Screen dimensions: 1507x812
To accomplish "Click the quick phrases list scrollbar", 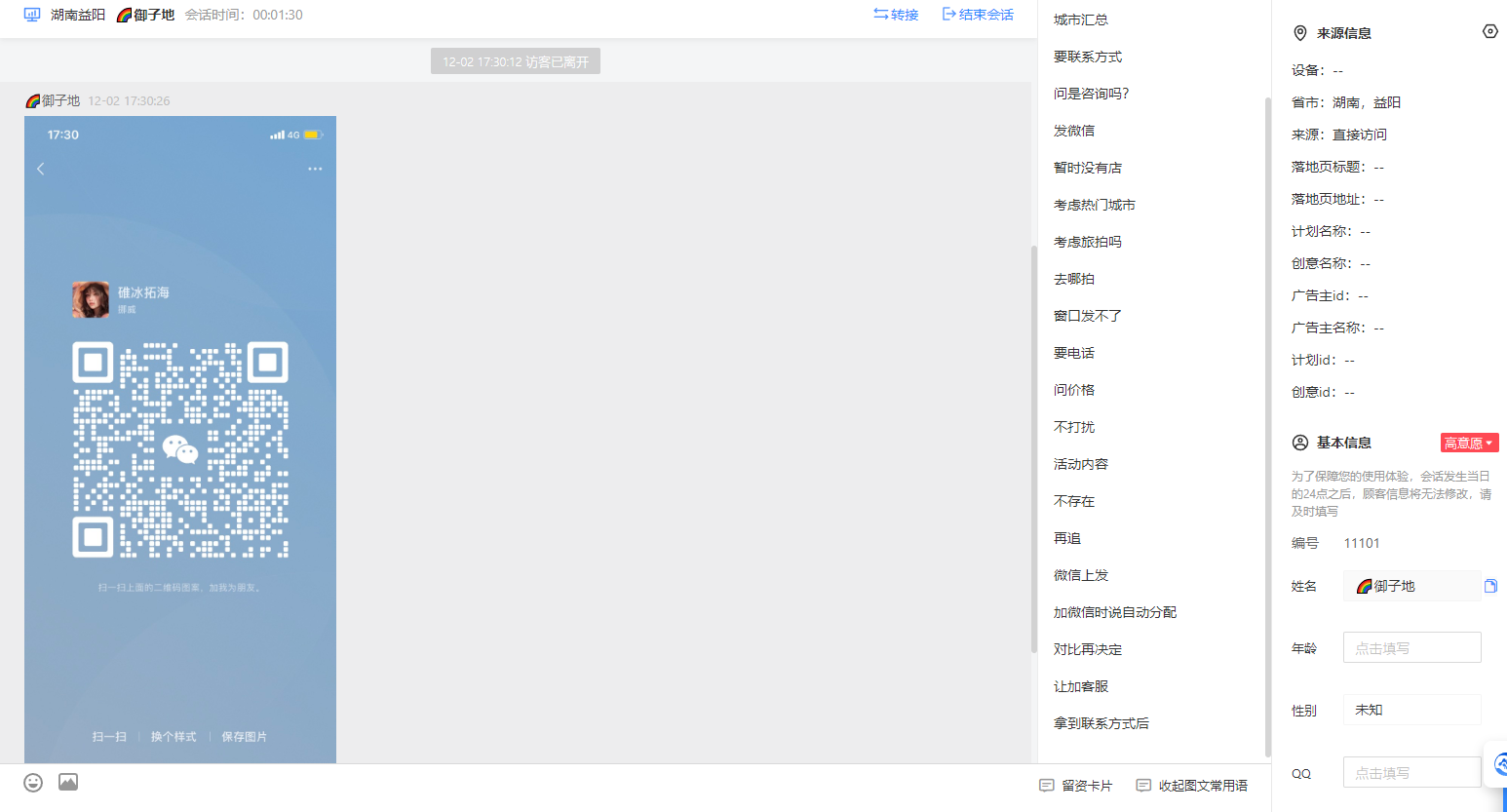I will [1267, 426].
